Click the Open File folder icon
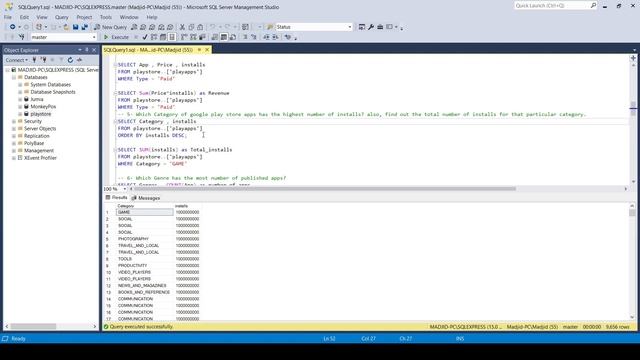 66,27
